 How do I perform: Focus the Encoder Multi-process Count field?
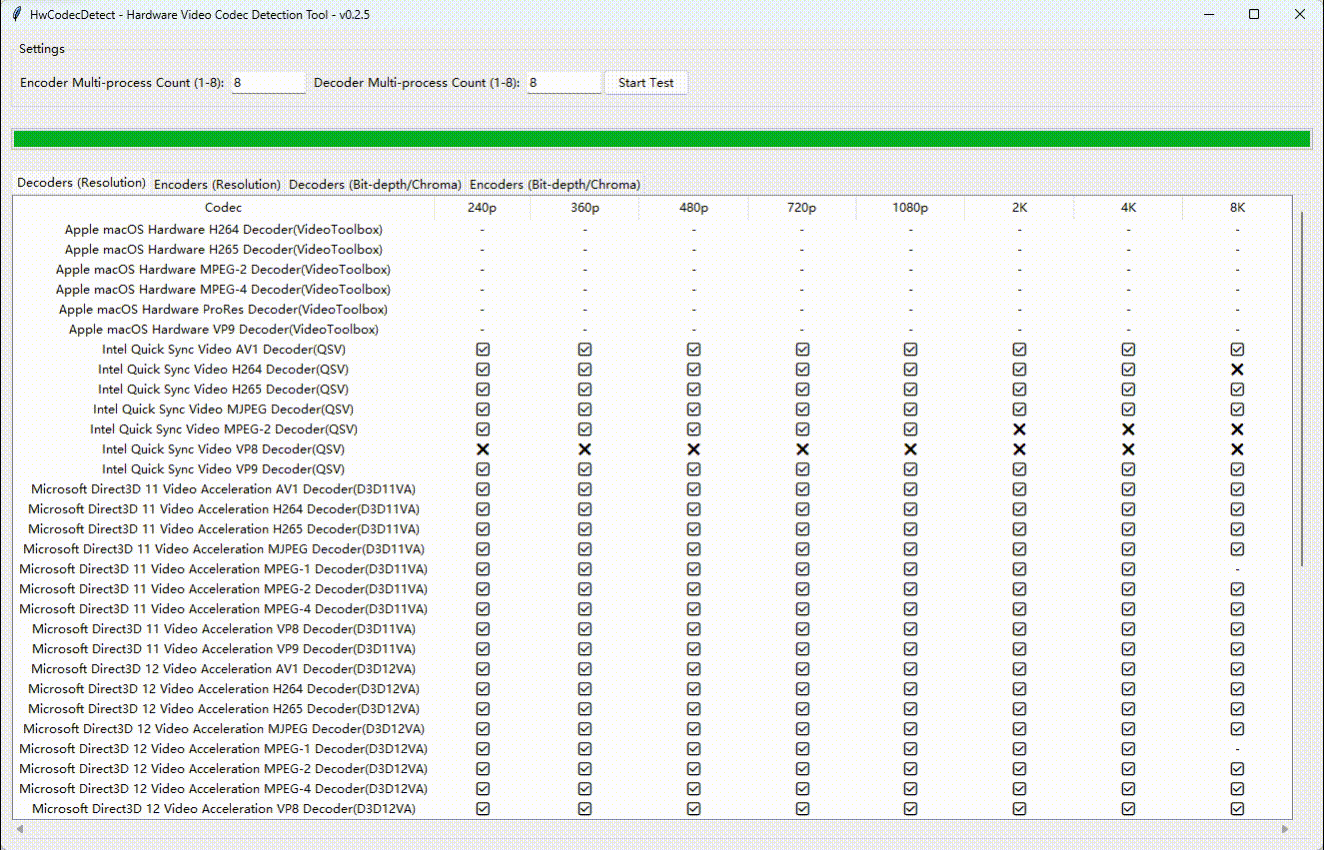pos(268,83)
